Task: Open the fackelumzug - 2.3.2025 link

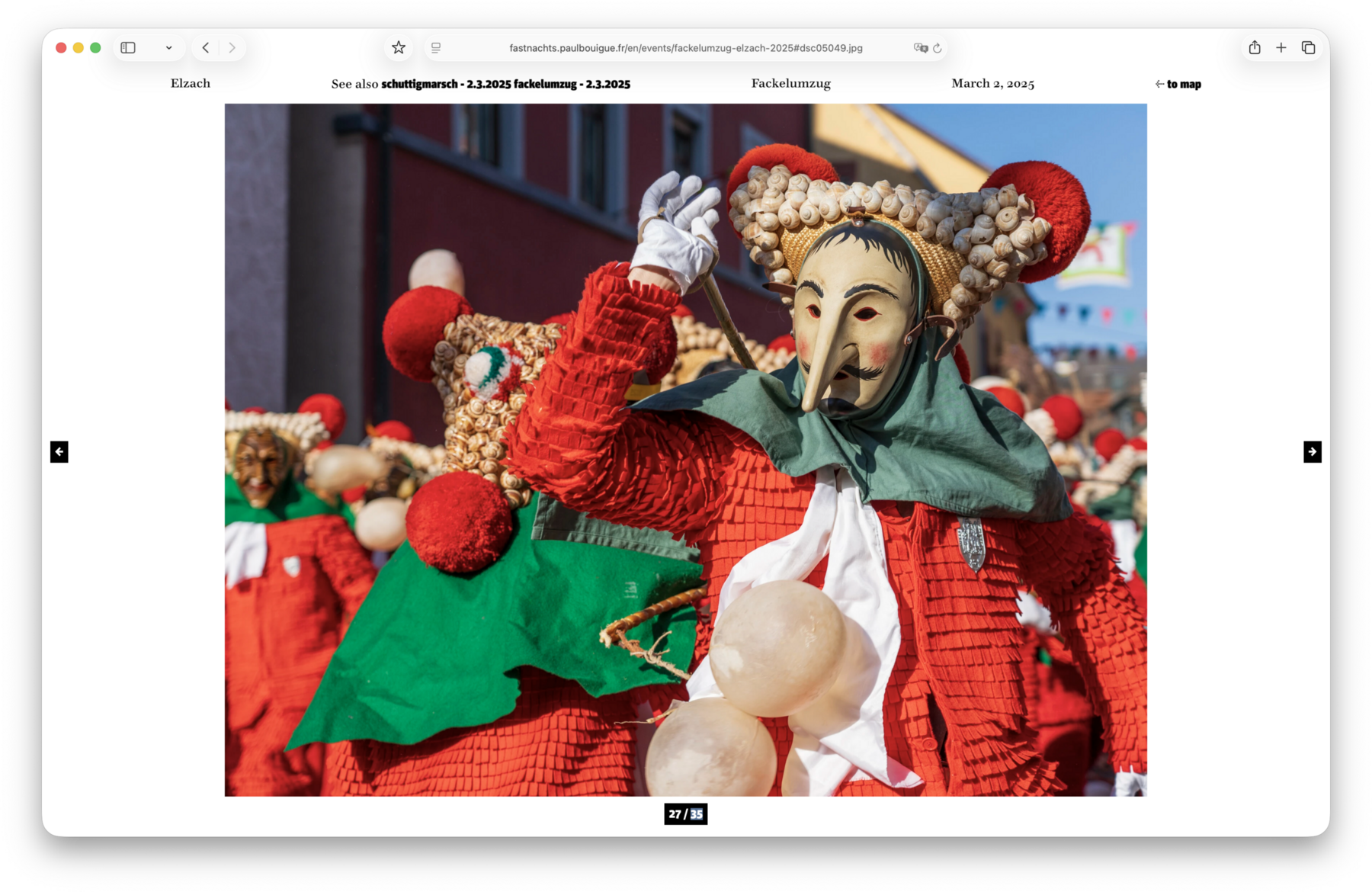Action: (x=572, y=85)
